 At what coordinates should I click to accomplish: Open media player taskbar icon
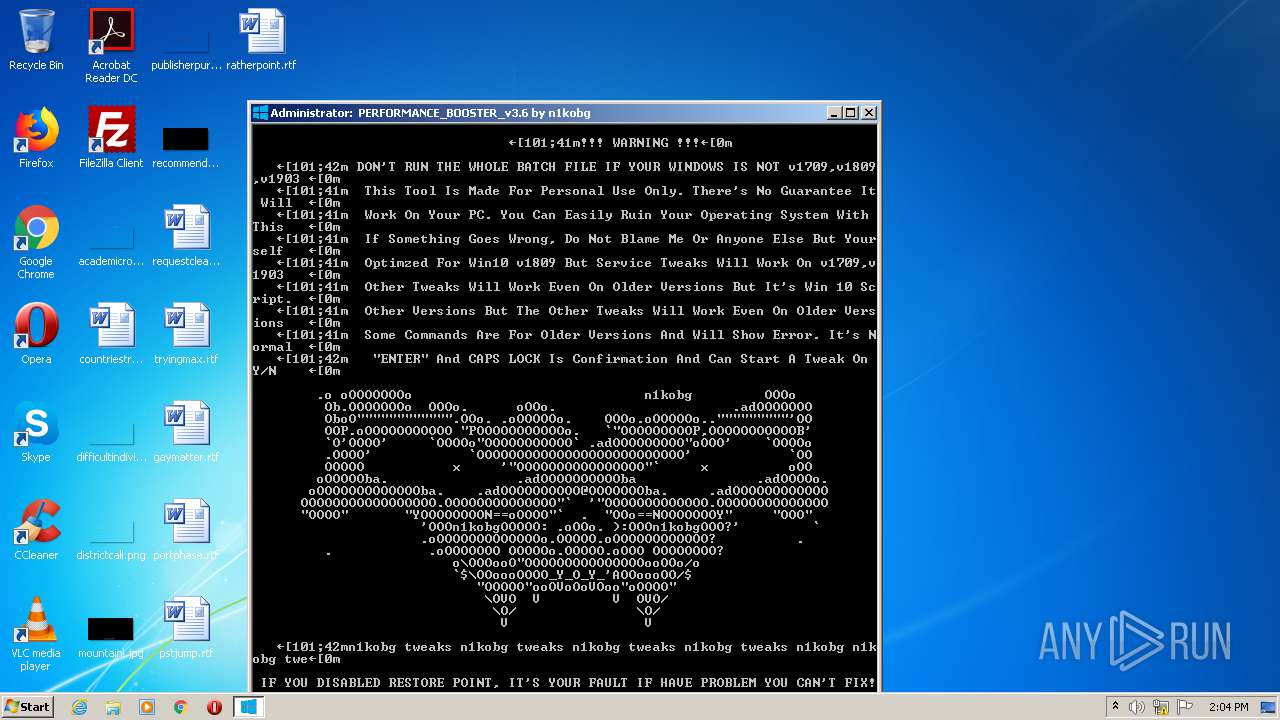click(x=147, y=707)
